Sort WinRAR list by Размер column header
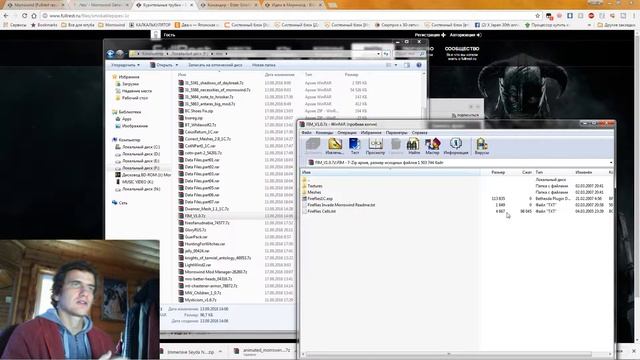Image resolution: width=640 pixels, height=360 pixels. click(498, 172)
